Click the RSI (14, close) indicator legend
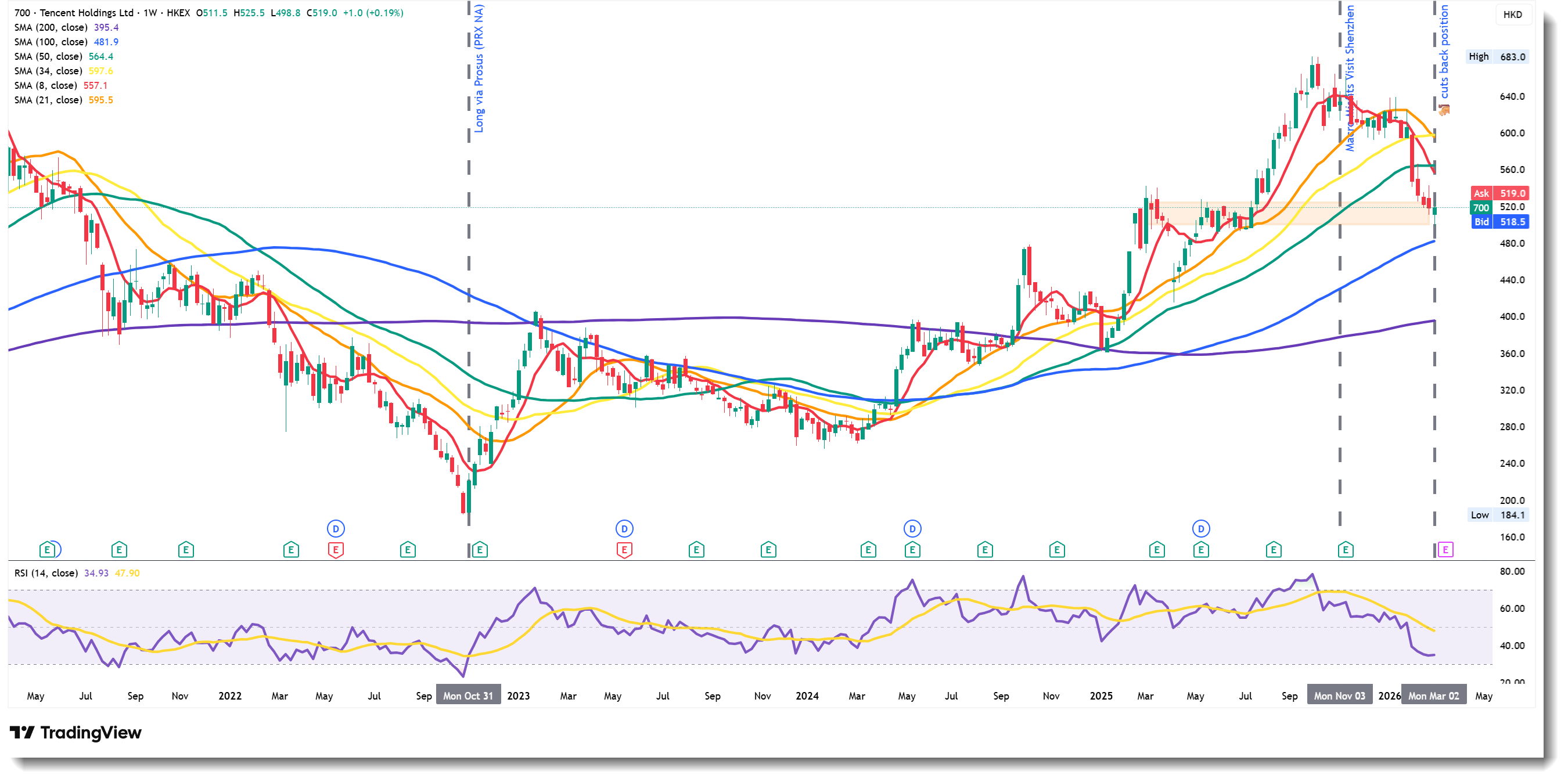This screenshot has height=782, width=1568. [x=46, y=573]
